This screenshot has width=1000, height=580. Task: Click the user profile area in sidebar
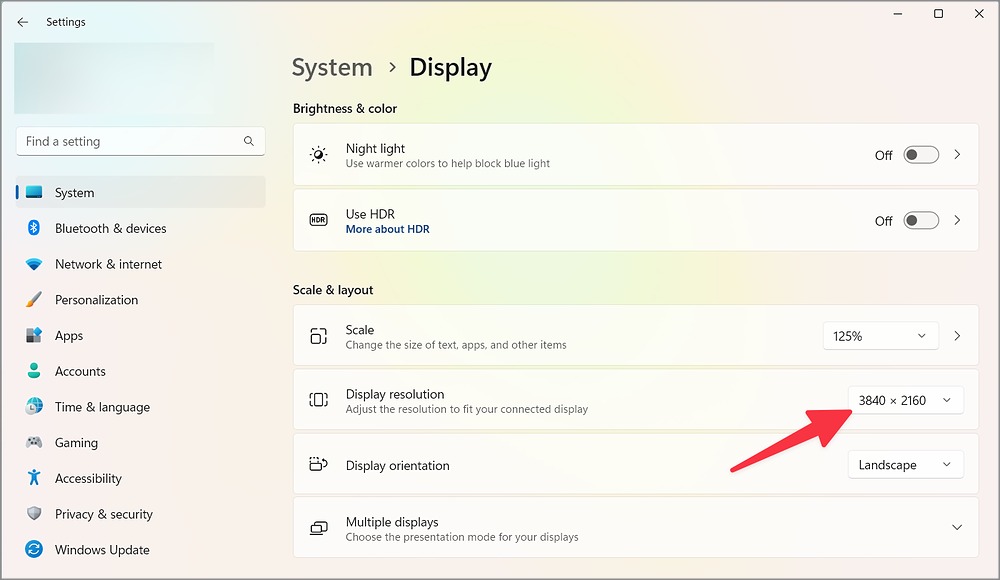point(114,78)
